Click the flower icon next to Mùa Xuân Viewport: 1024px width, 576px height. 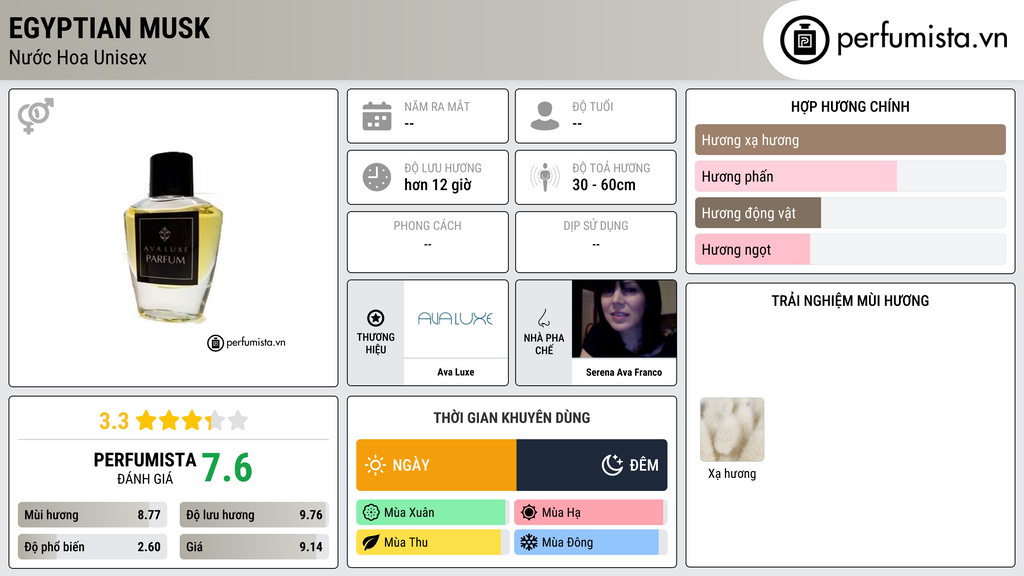pyautogui.click(x=371, y=513)
